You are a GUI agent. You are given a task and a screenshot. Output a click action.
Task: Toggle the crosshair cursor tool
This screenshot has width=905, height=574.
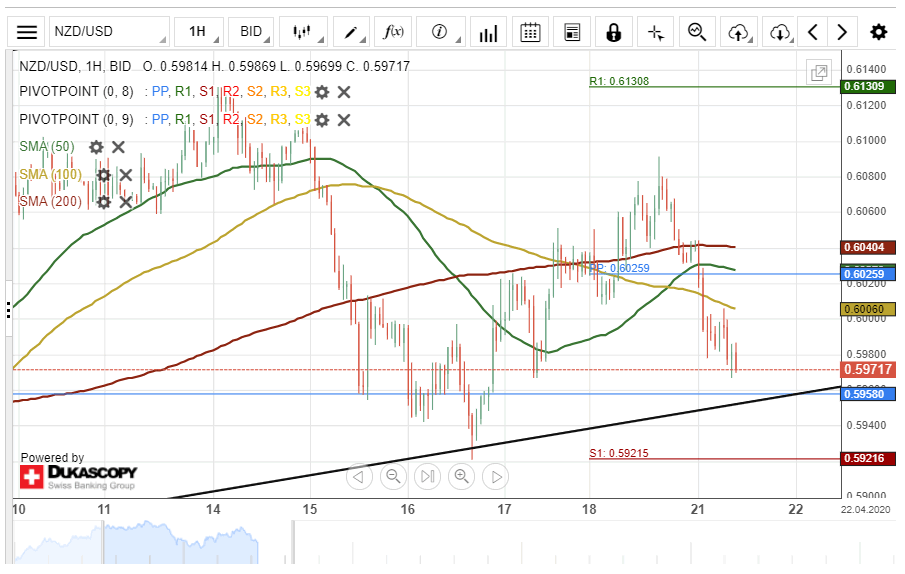[x=656, y=32]
